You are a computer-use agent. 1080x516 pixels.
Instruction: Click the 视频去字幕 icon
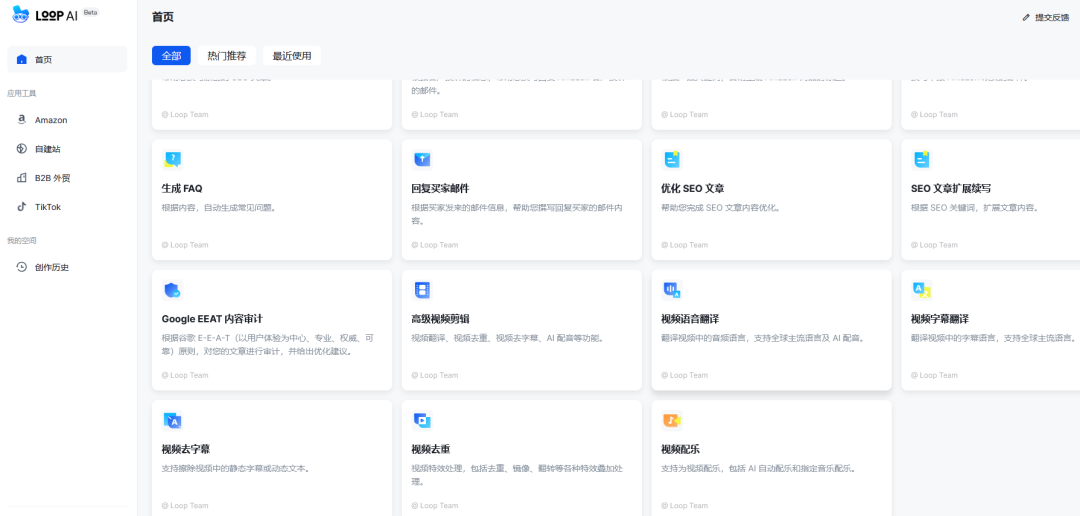172,421
